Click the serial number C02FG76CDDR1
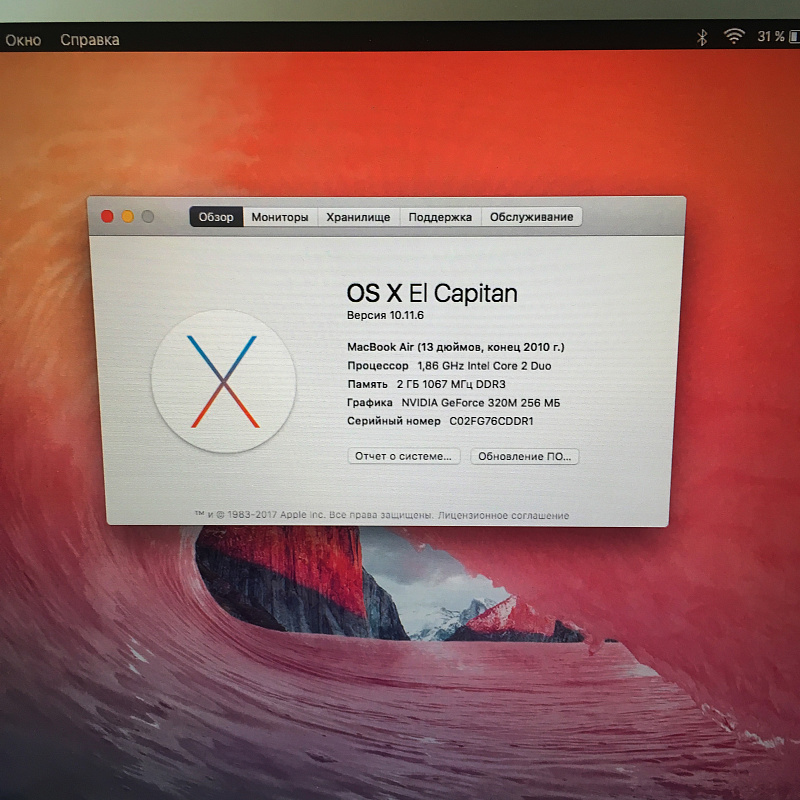 [491, 421]
